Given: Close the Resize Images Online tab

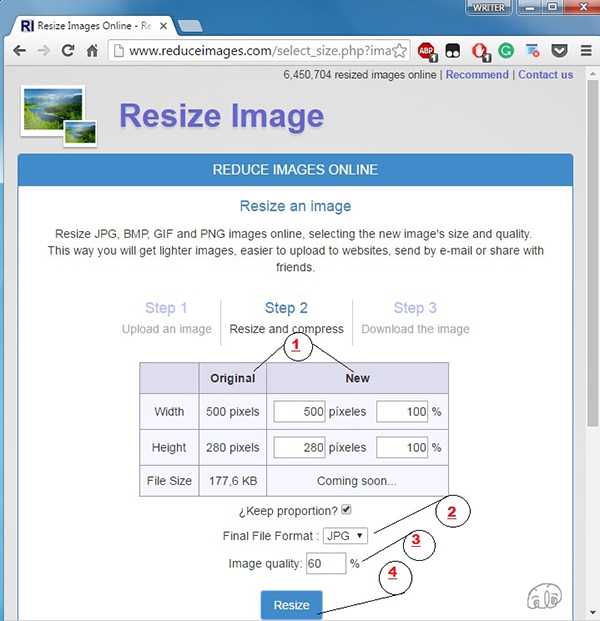Looking at the screenshot, I should pos(163,26).
